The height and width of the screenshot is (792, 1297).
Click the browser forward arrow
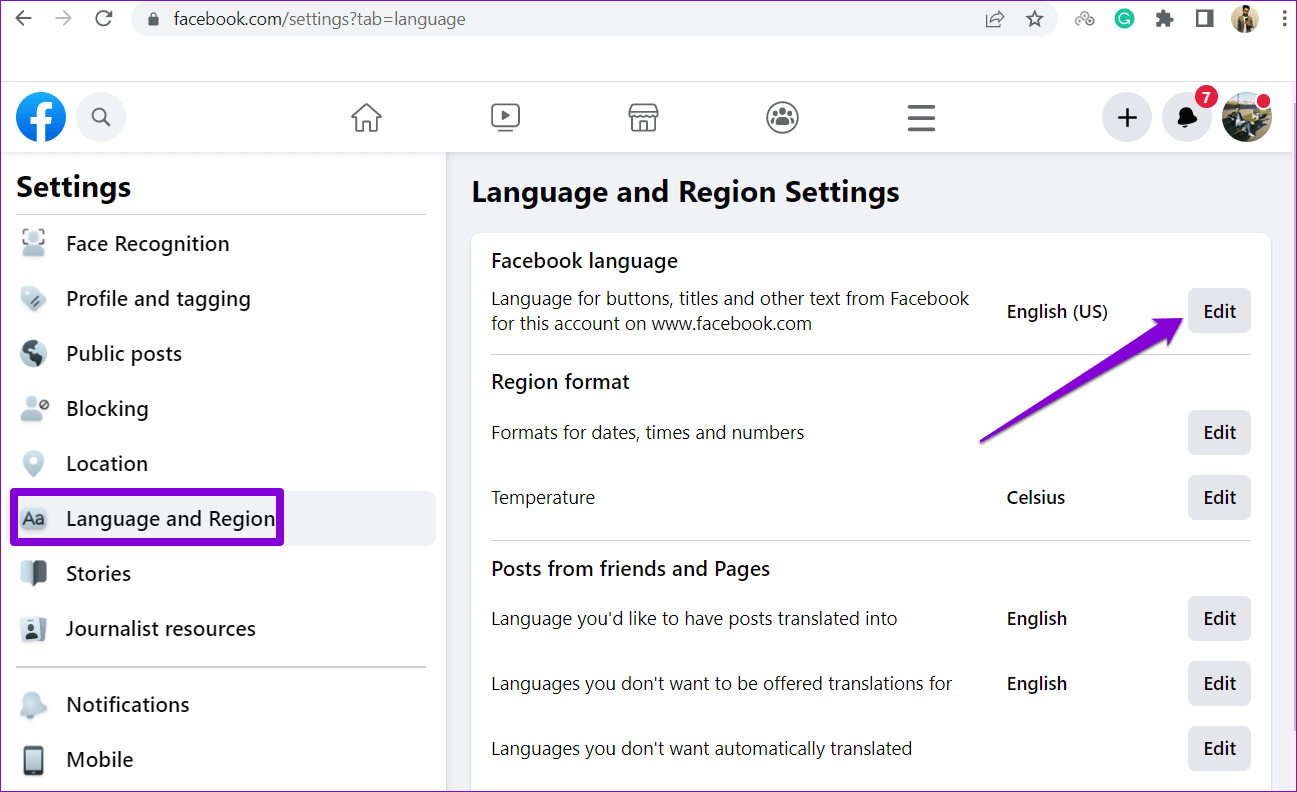pos(63,18)
